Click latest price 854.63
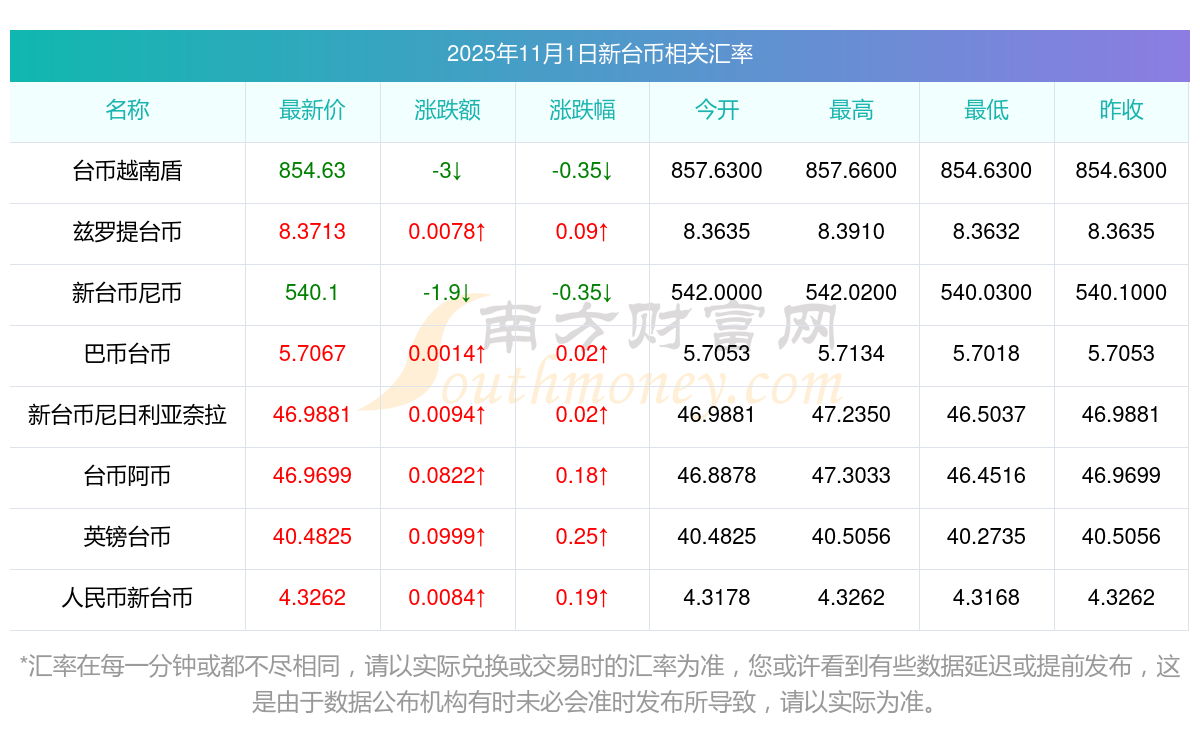 (x=312, y=171)
